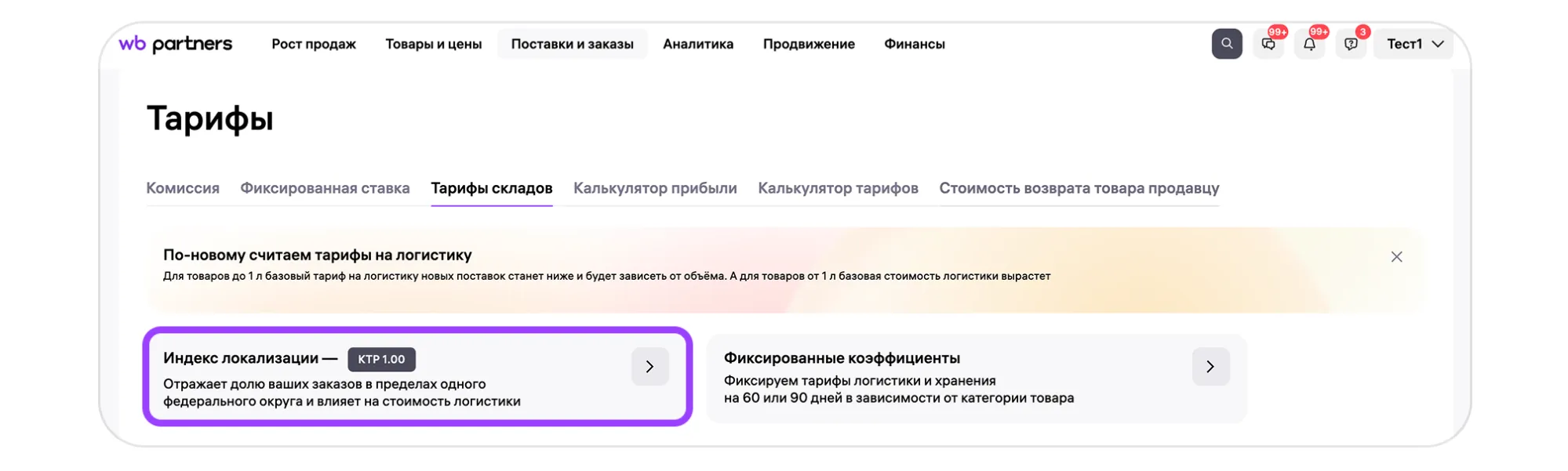Open the Поставки и заказы menu

pos(572,44)
